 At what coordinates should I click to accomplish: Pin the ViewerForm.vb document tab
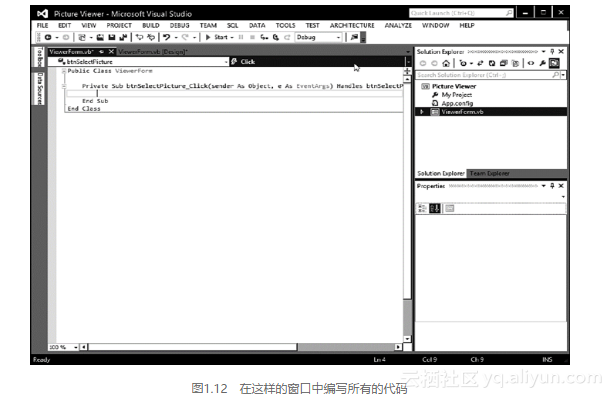tap(102, 52)
